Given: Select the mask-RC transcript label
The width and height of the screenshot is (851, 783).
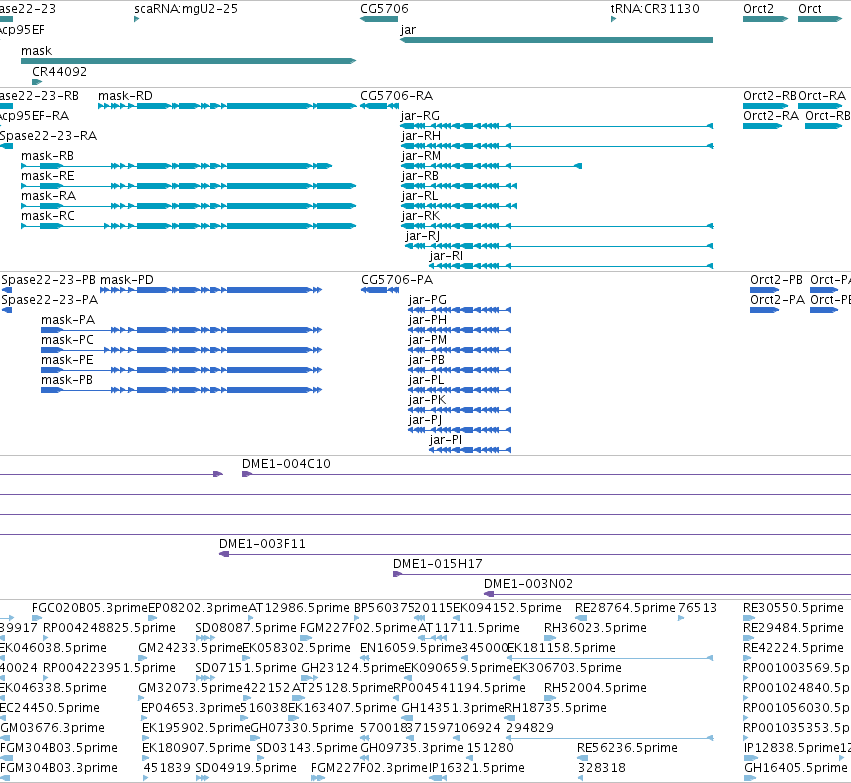Looking at the screenshot, I should click(x=48, y=216).
